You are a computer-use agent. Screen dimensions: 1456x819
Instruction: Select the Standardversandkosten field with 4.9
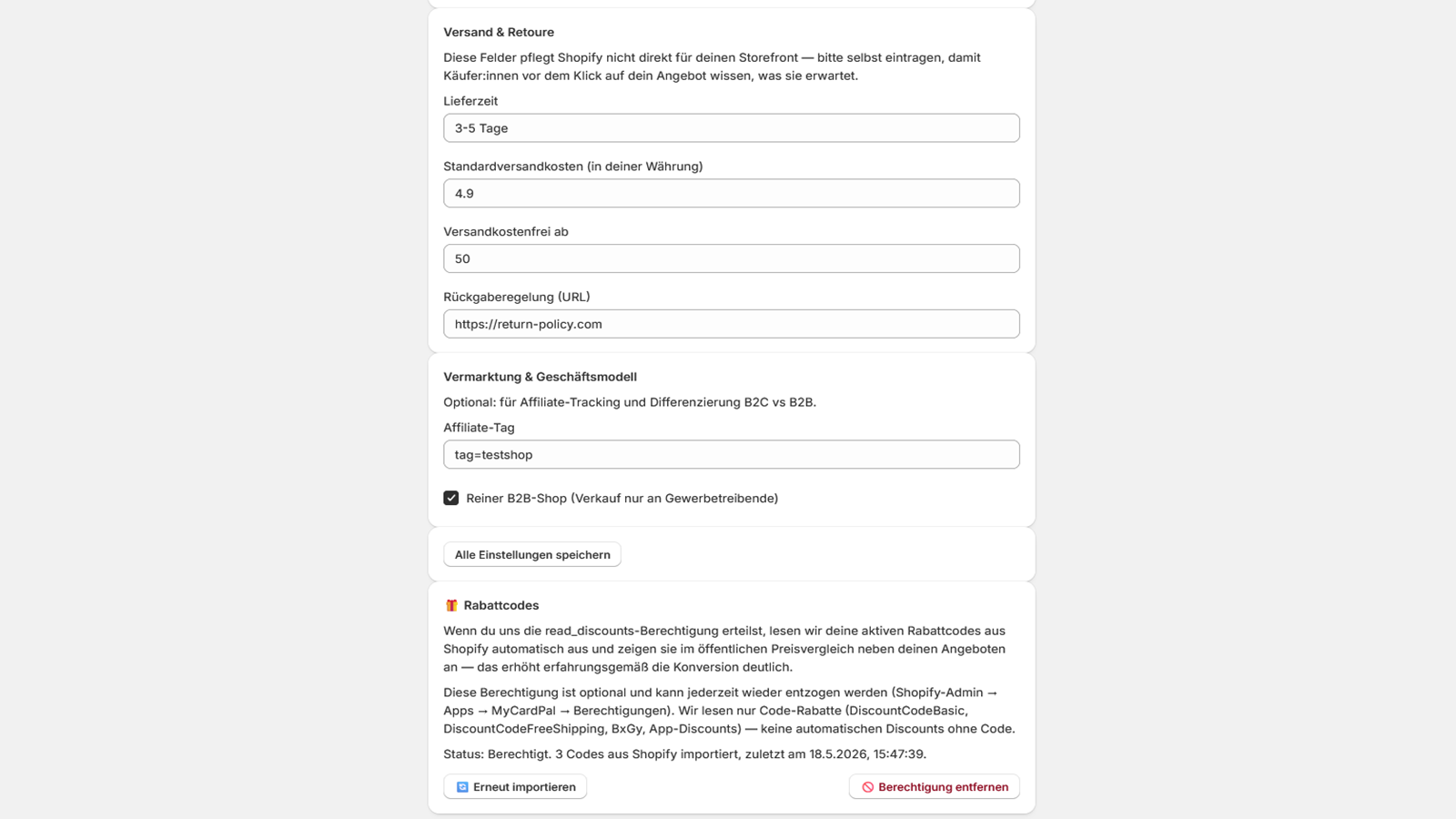click(732, 193)
